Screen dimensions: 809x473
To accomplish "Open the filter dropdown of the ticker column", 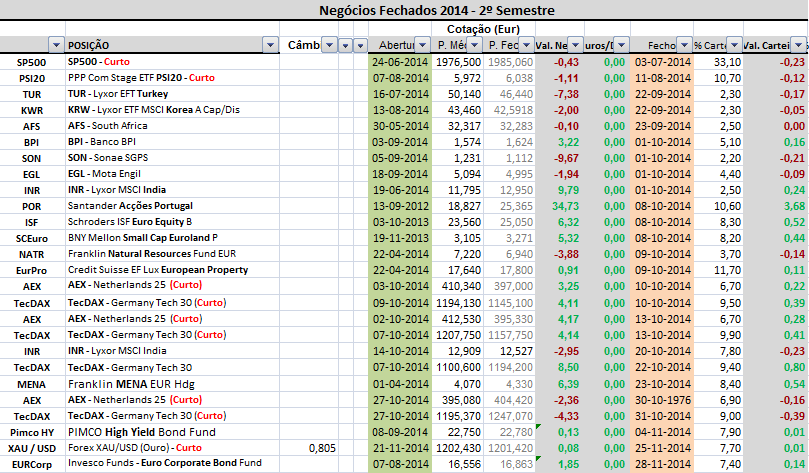I will pos(56,45).
